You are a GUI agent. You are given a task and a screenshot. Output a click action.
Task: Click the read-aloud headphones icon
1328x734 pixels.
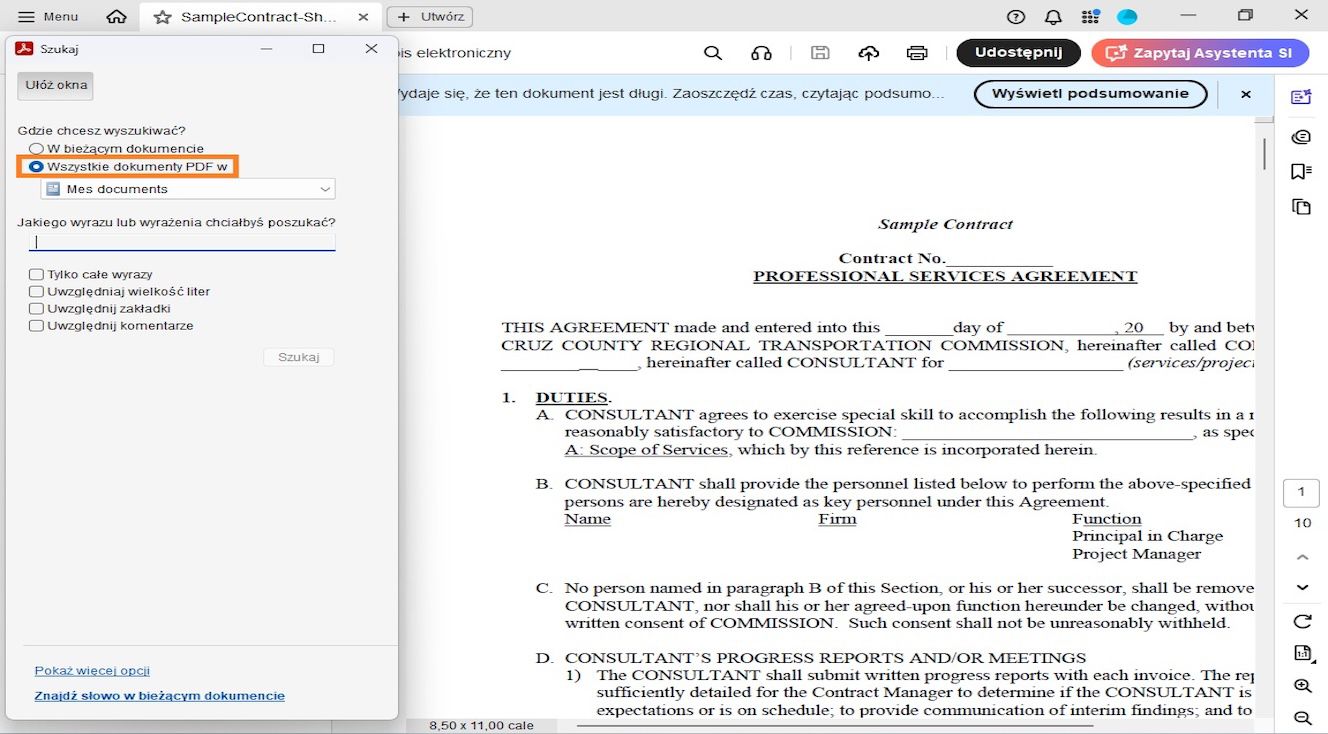coord(762,52)
